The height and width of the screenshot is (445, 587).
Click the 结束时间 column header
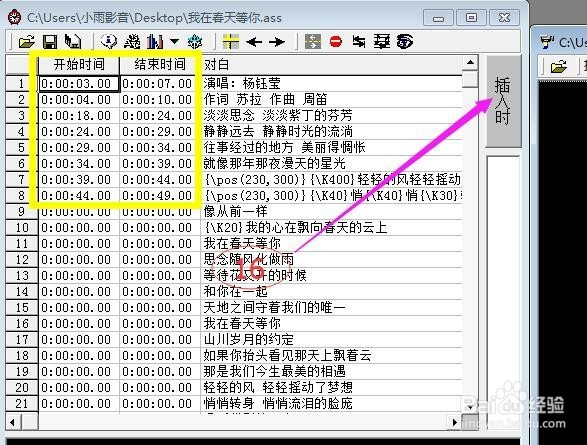pos(160,64)
